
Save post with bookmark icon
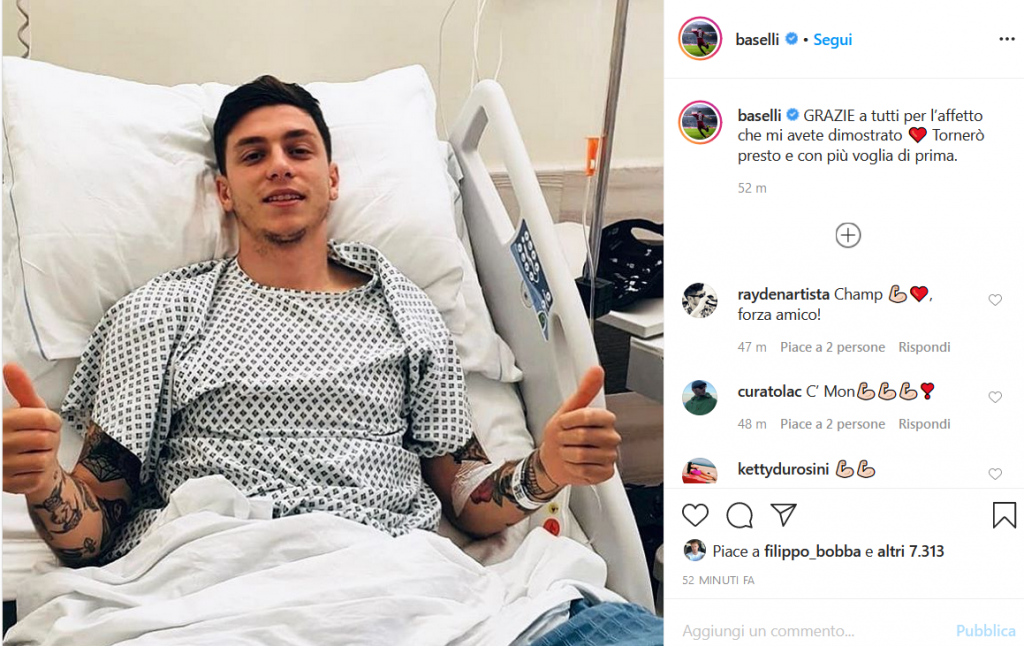1004,515
